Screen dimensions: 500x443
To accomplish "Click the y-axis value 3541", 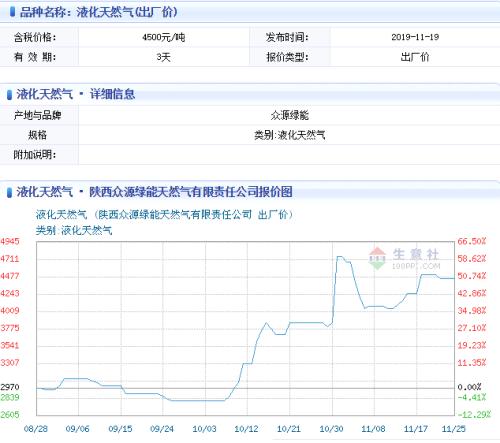I will tap(10, 345).
